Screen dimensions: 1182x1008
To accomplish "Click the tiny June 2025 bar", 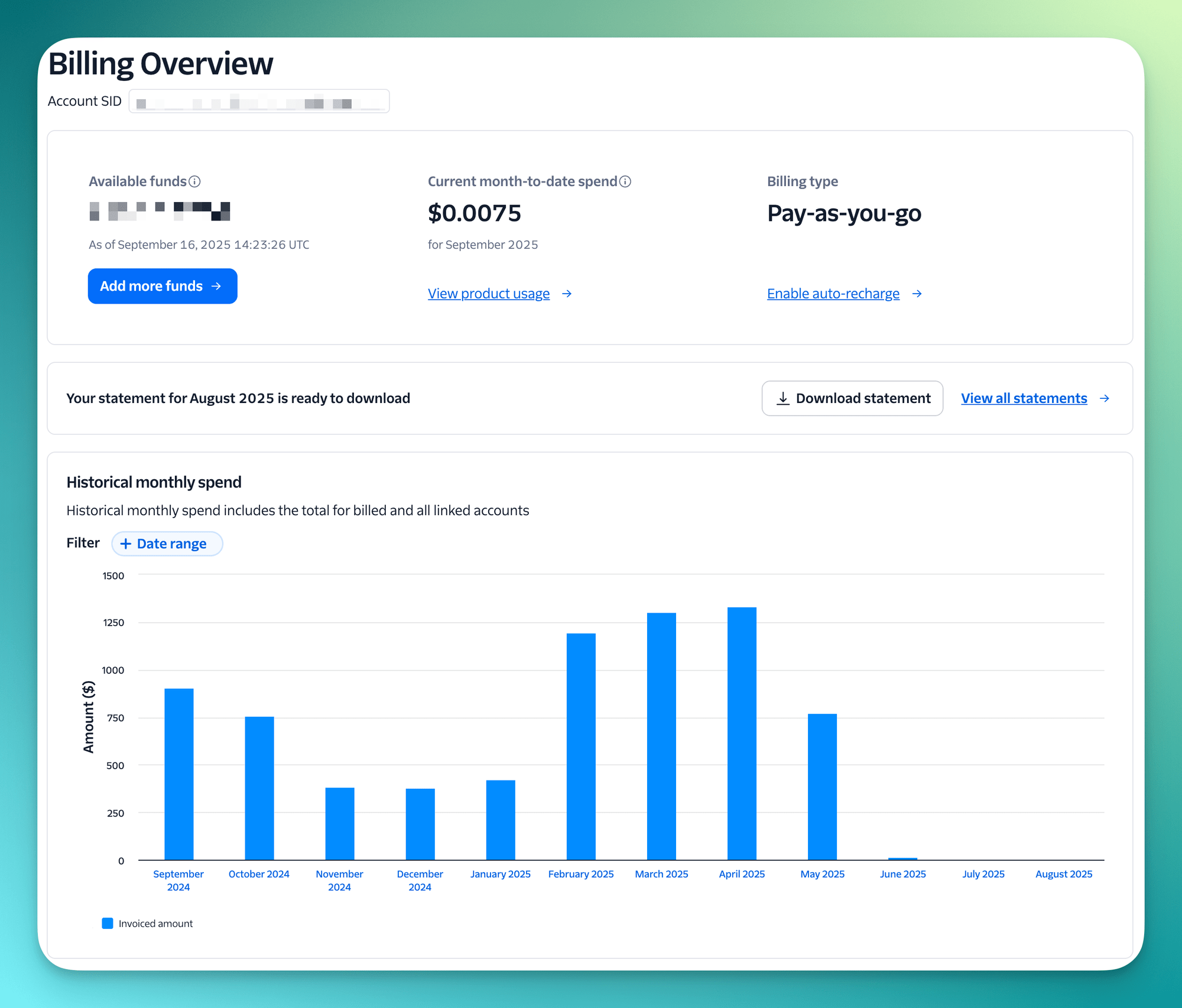I will click(x=902, y=859).
